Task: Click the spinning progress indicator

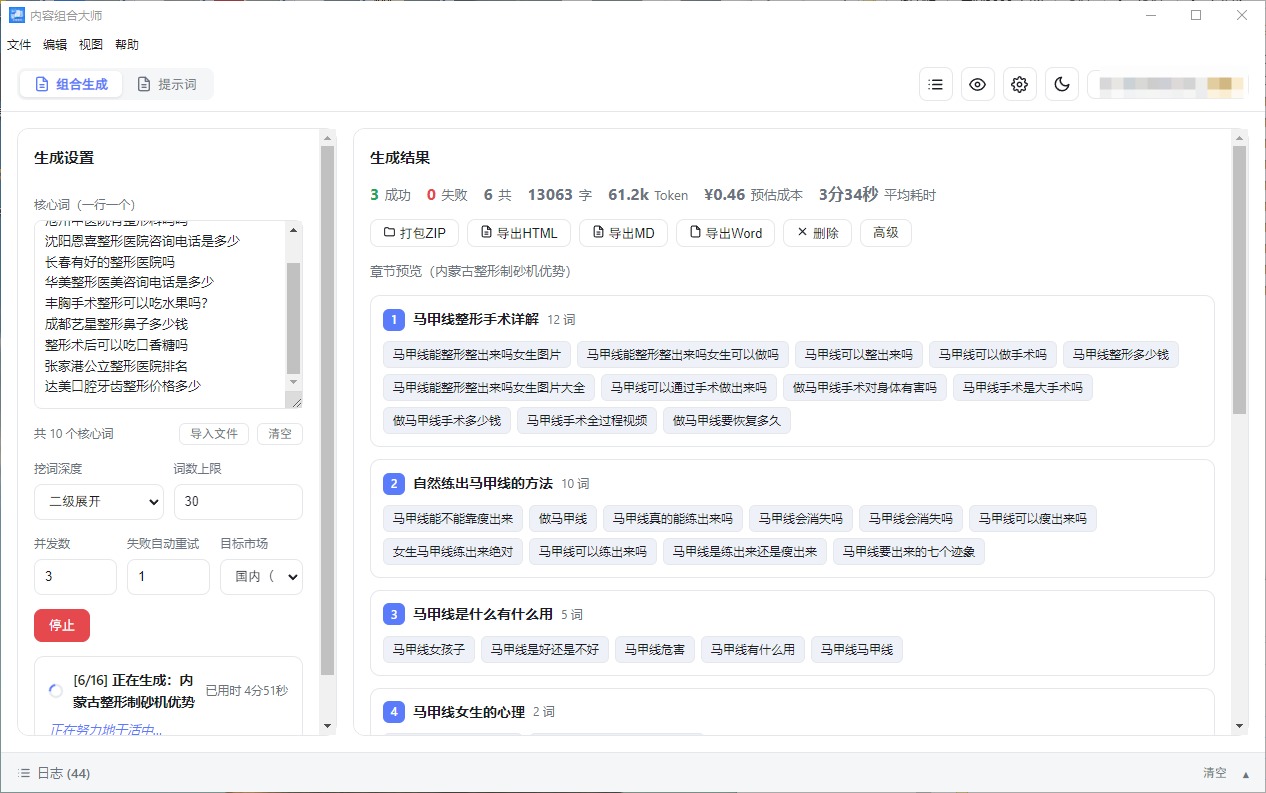Action: point(56,691)
